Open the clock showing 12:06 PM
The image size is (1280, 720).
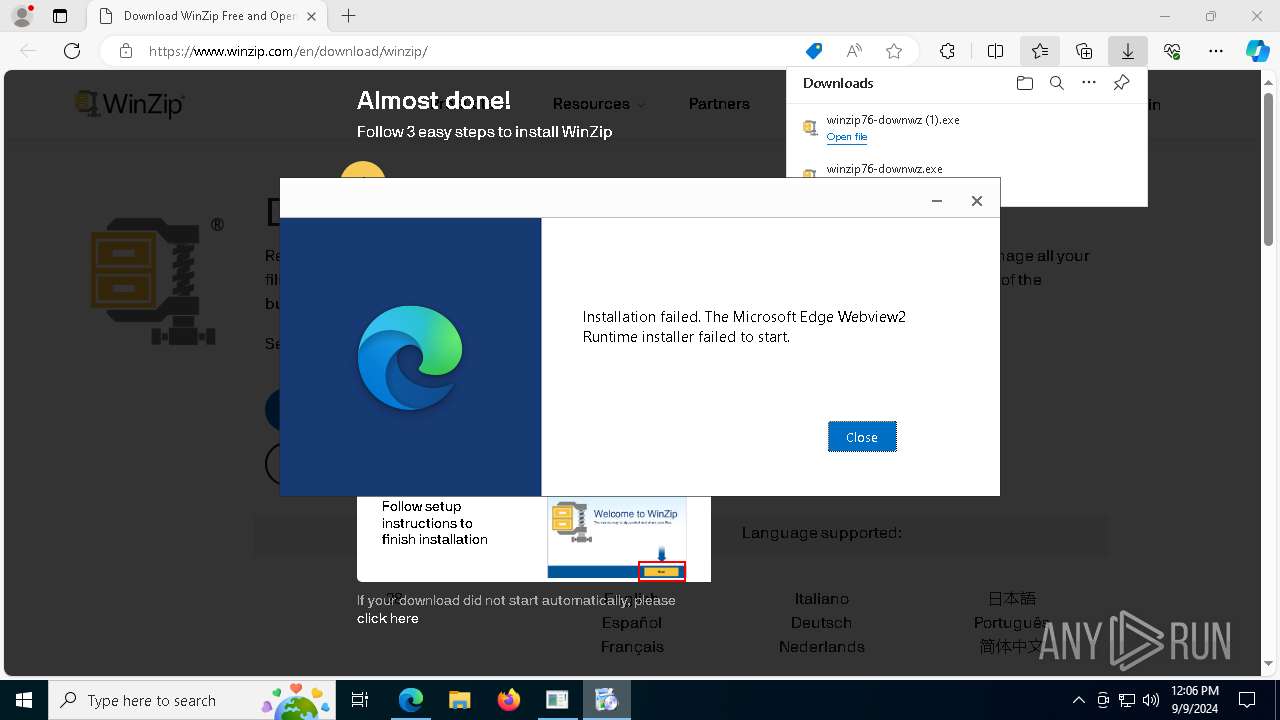click(x=1195, y=700)
